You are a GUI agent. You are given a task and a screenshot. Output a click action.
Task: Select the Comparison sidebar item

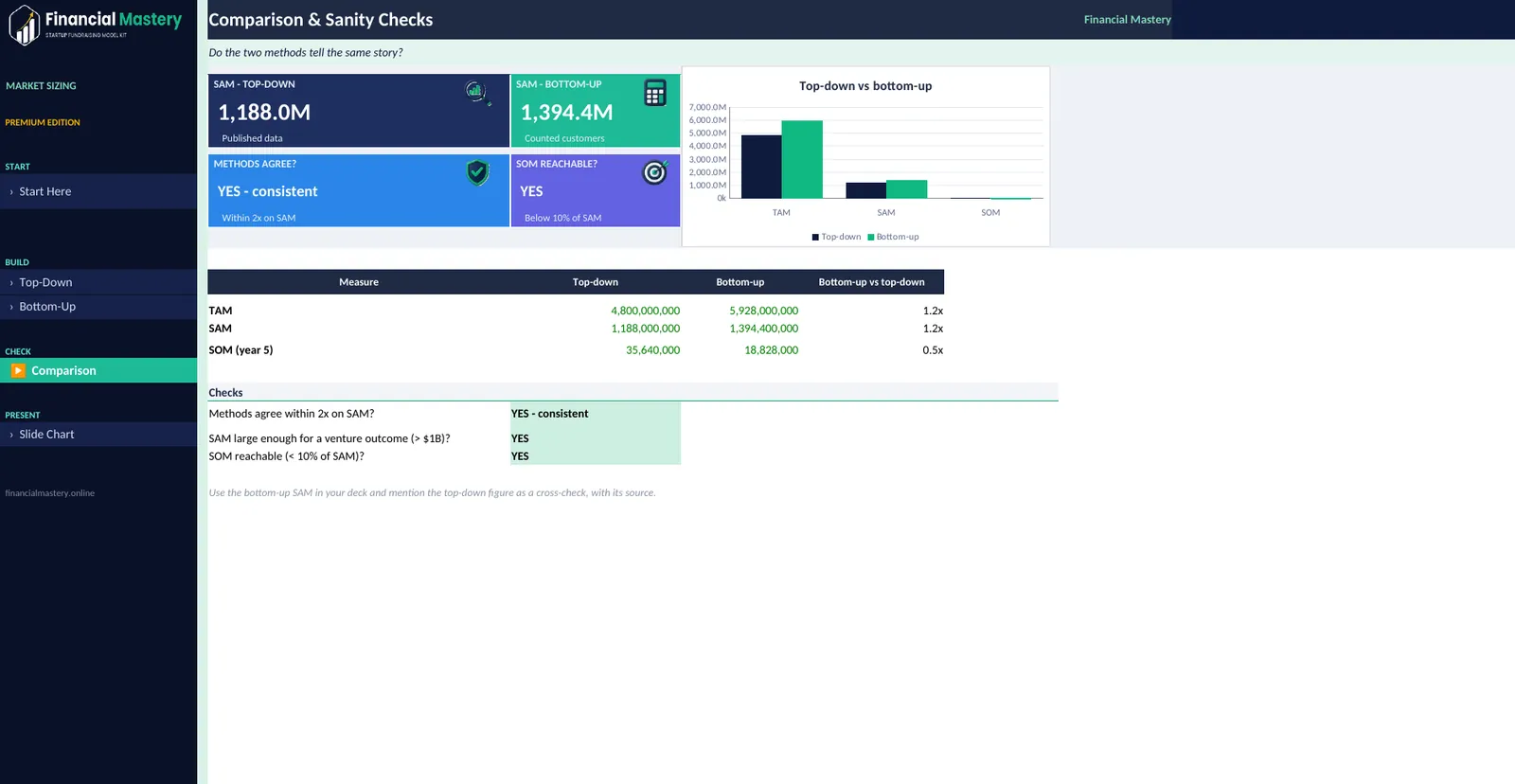(x=98, y=371)
